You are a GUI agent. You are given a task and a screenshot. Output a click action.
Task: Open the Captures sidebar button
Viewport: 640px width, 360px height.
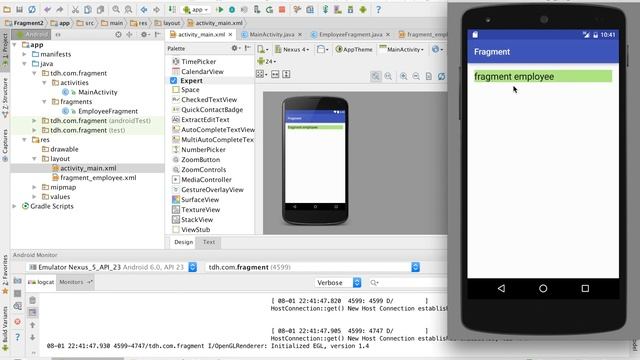pos(5,146)
